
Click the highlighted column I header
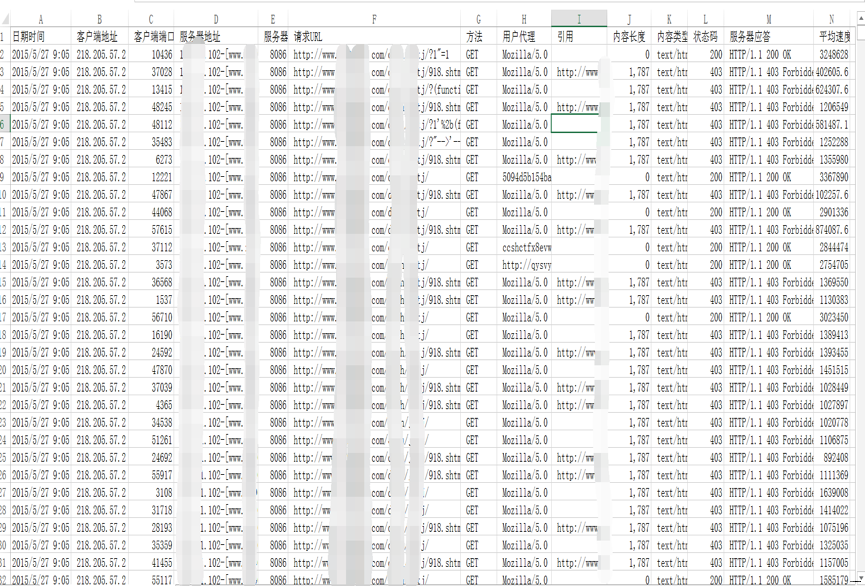click(579, 19)
